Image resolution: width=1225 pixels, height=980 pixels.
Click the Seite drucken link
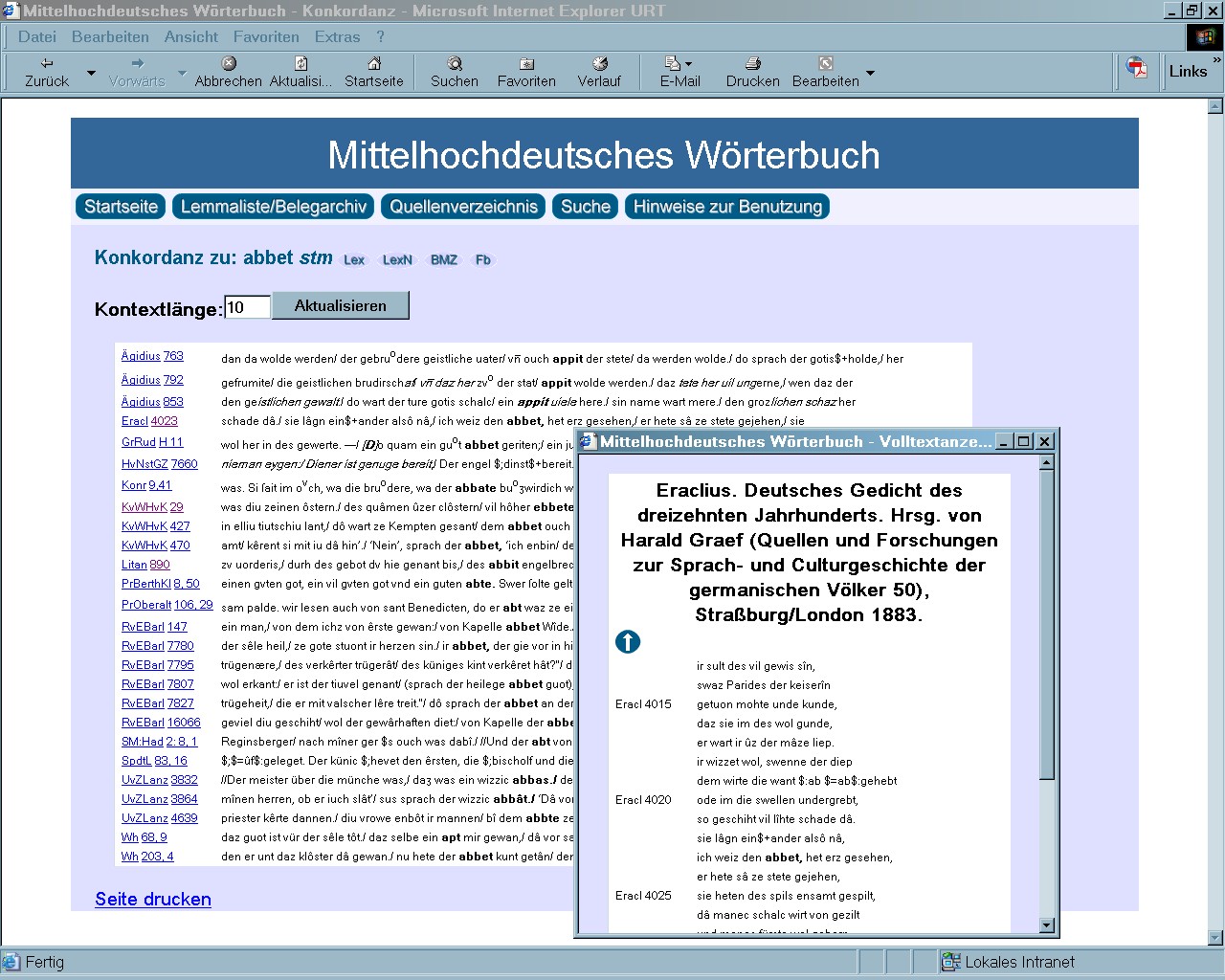(153, 899)
